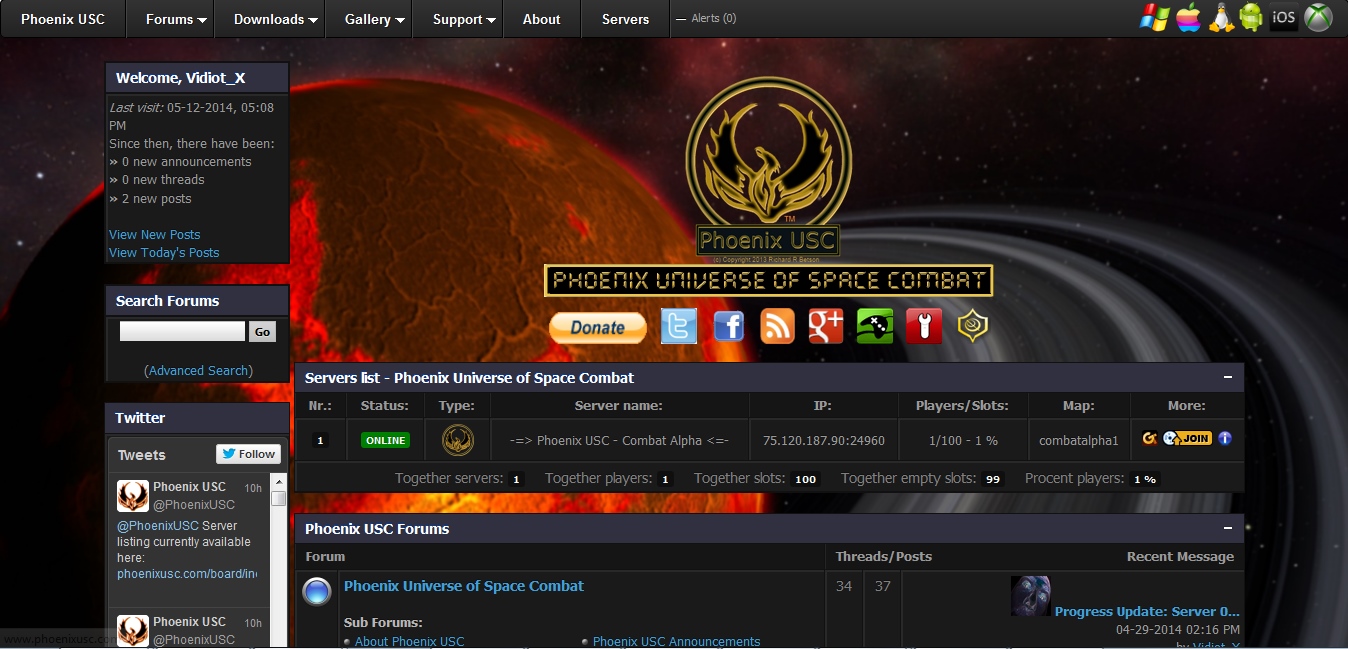The height and width of the screenshot is (649, 1348).
Task: Open the View Today's Posts link
Action: point(164,253)
